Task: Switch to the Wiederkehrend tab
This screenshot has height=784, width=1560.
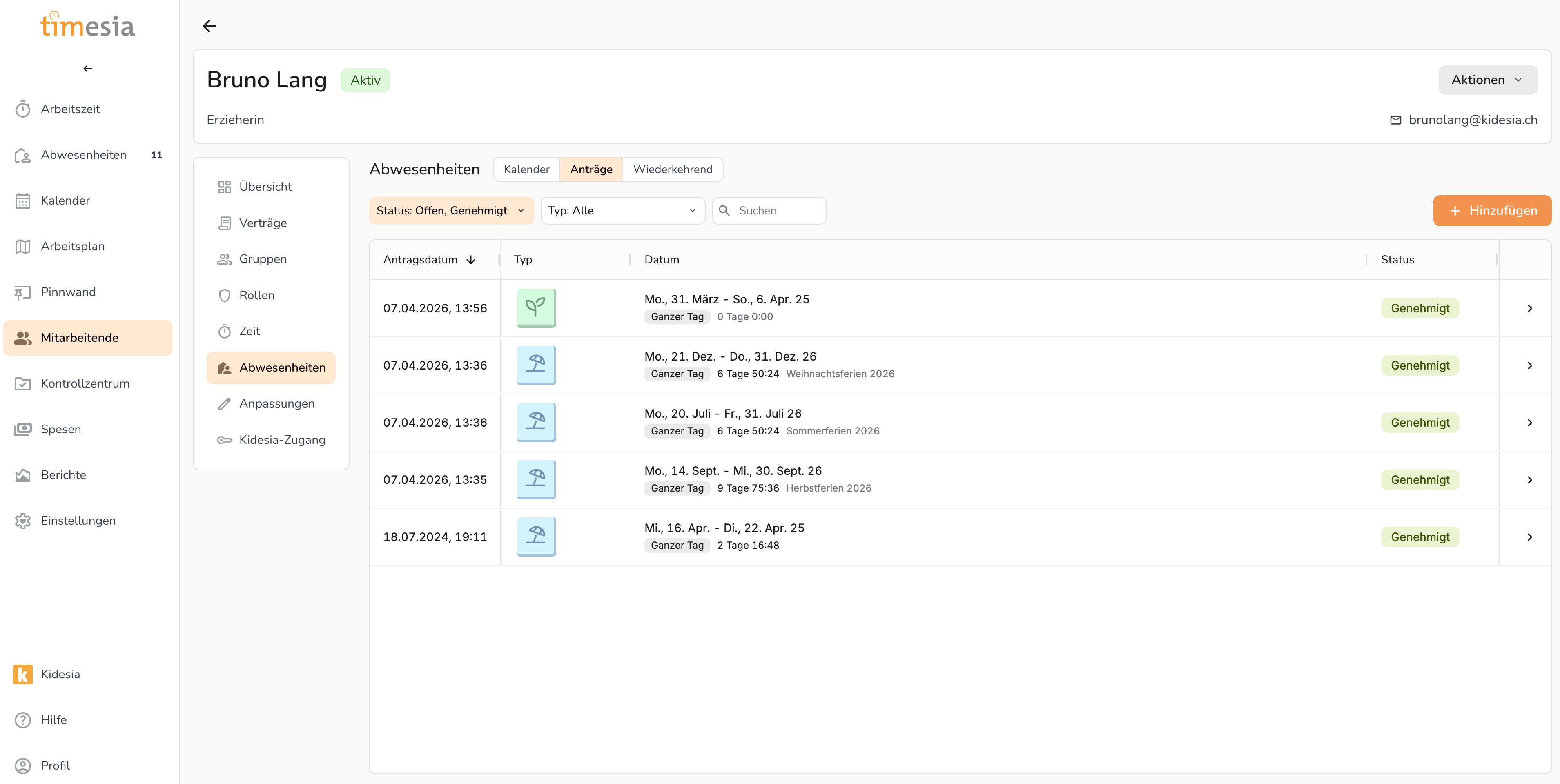Action: tap(672, 169)
